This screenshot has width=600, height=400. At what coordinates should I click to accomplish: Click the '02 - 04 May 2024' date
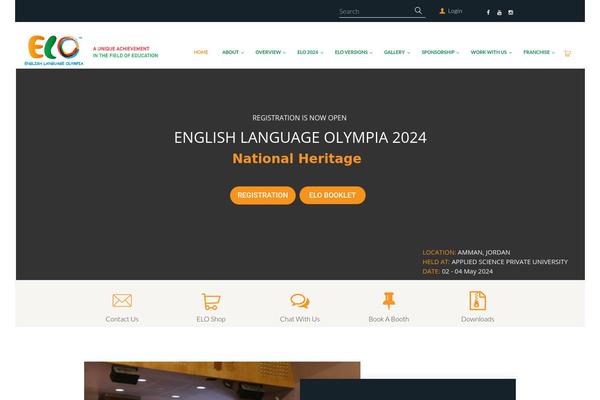click(x=467, y=271)
